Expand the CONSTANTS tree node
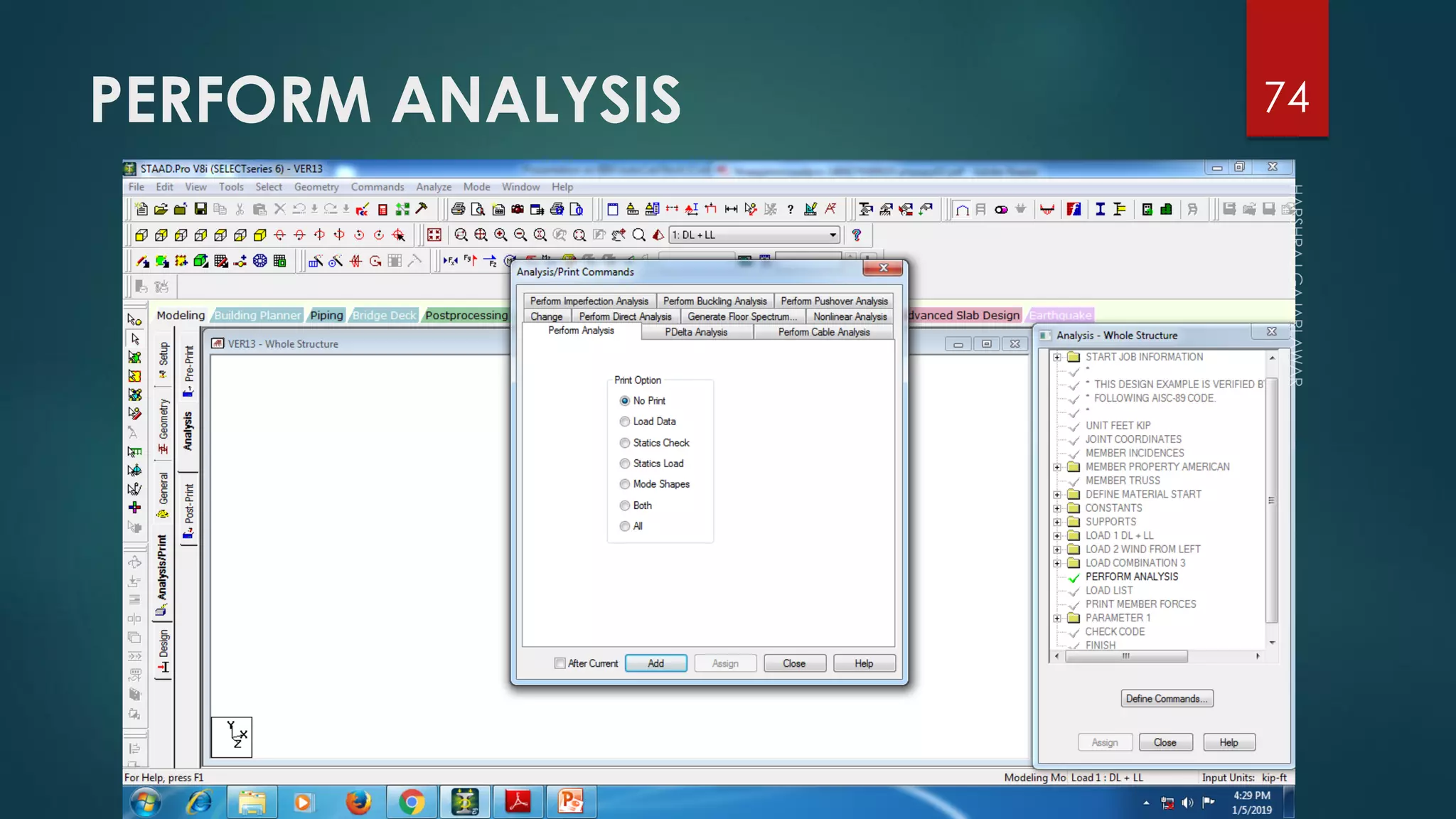This screenshot has height=819, width=1456. tap(1057, 508)
